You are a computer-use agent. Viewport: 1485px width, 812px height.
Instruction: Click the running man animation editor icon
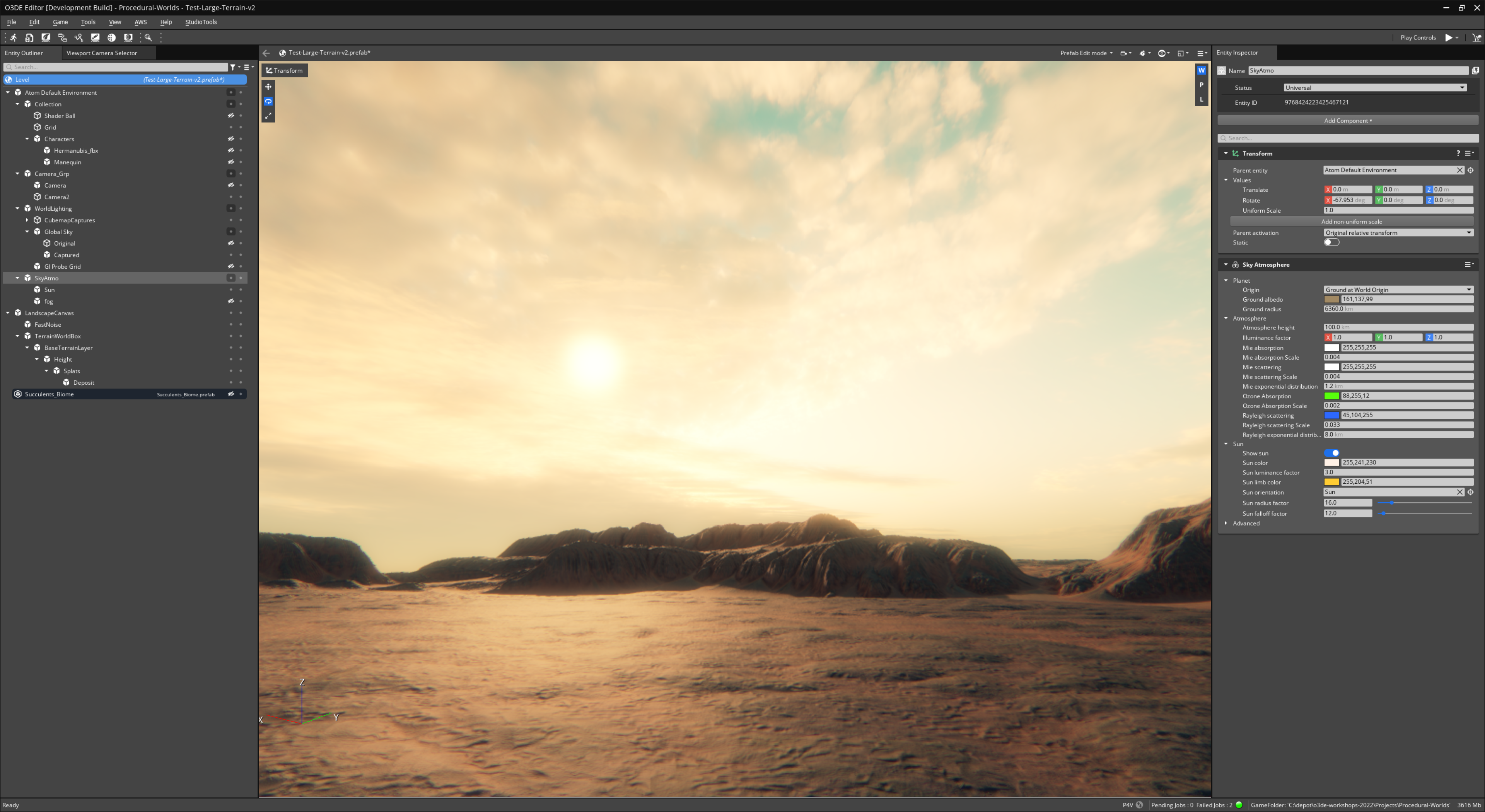pos(13,38)
